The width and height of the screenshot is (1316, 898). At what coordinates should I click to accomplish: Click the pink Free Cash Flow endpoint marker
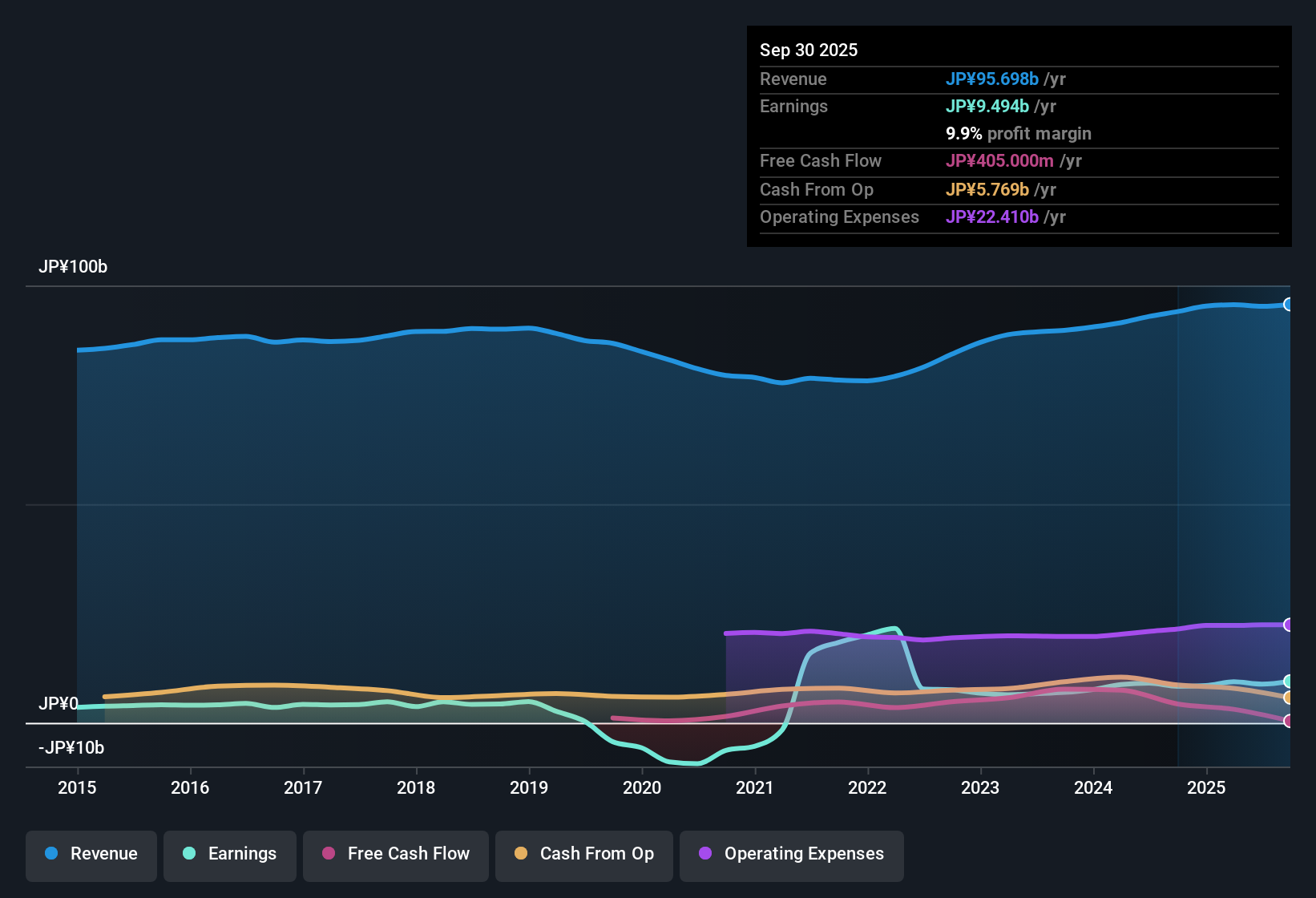(1288, 721)
